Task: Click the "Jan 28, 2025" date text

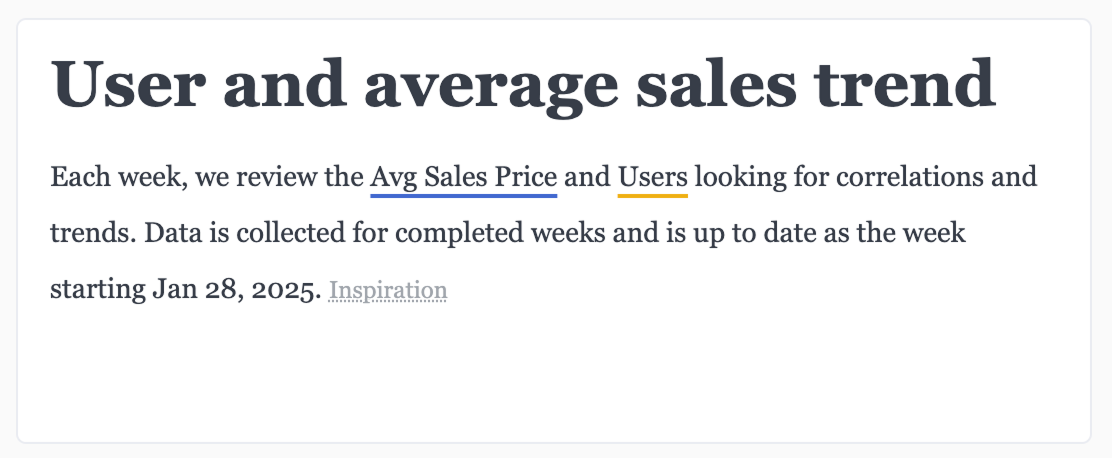Action: click(x=237, y=291)
